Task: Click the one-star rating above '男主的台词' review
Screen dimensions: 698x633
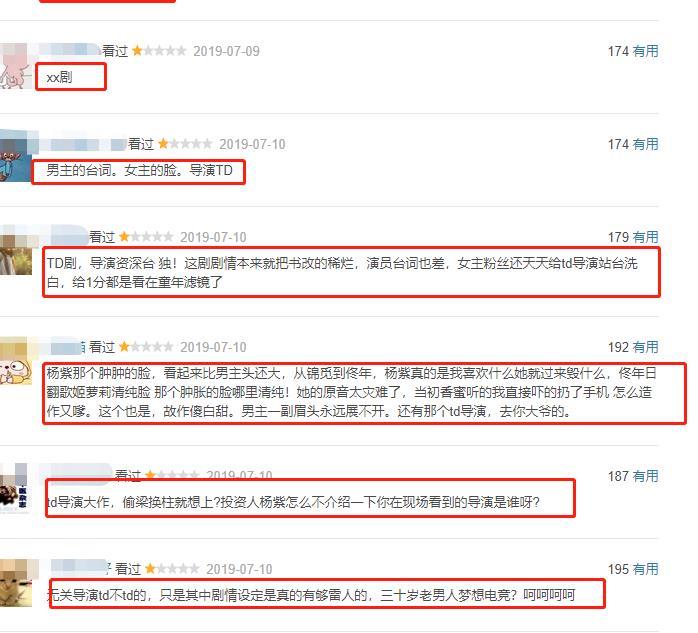Action: 185,144
